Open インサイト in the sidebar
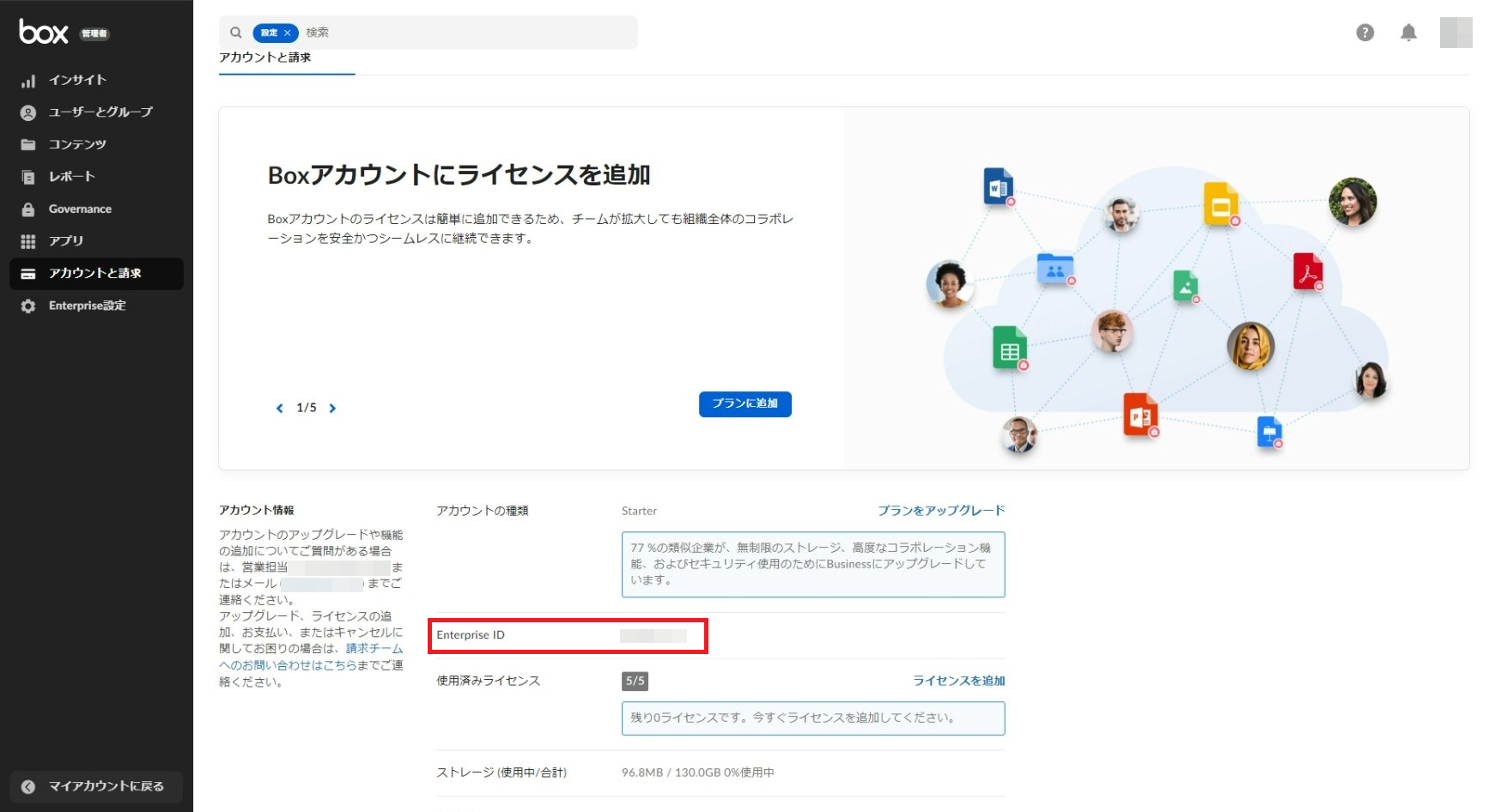Screen dimensions: 1495x812 [x=77, y=80]
